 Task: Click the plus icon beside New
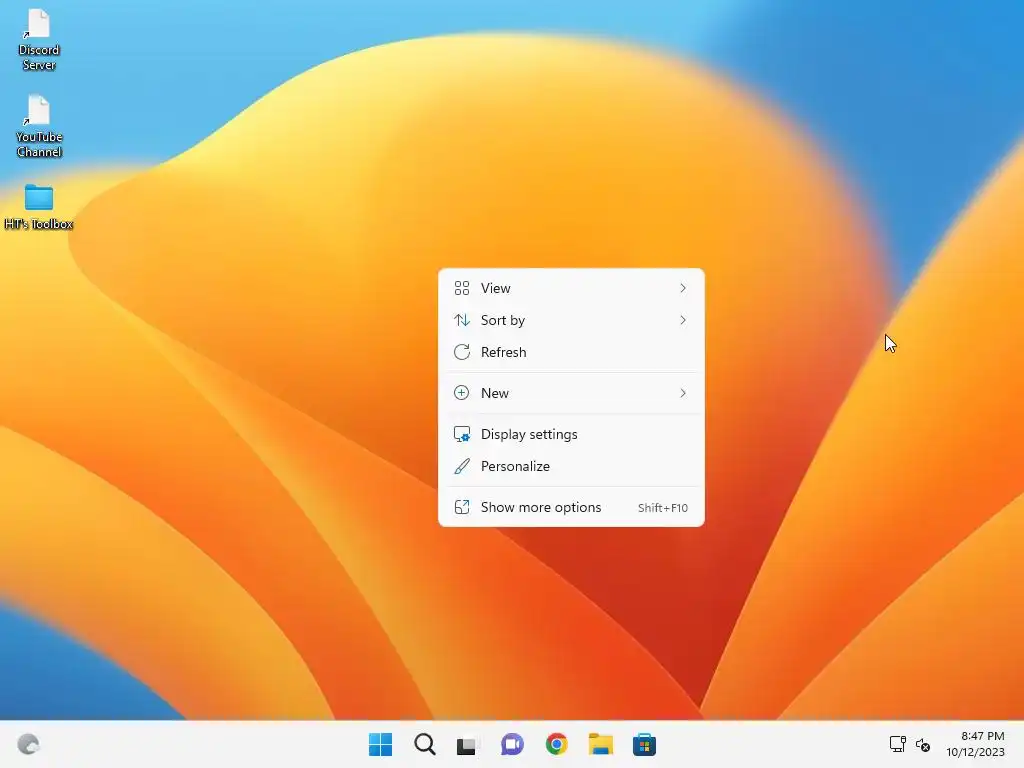pos(462,393)
